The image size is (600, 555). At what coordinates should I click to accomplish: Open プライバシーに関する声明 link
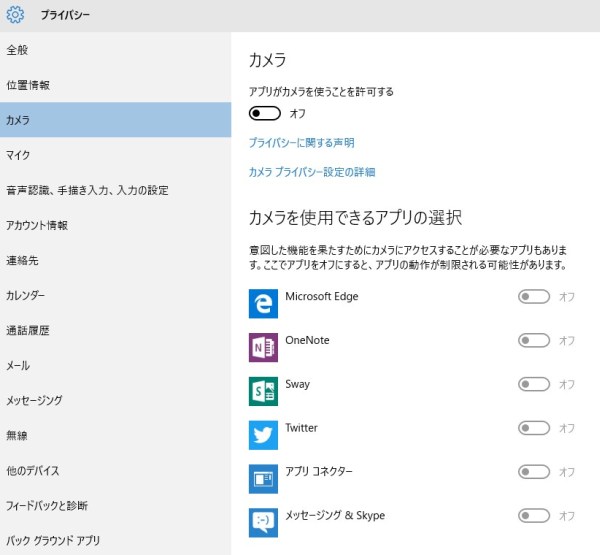pyautogui.click(x=301, y=143)
